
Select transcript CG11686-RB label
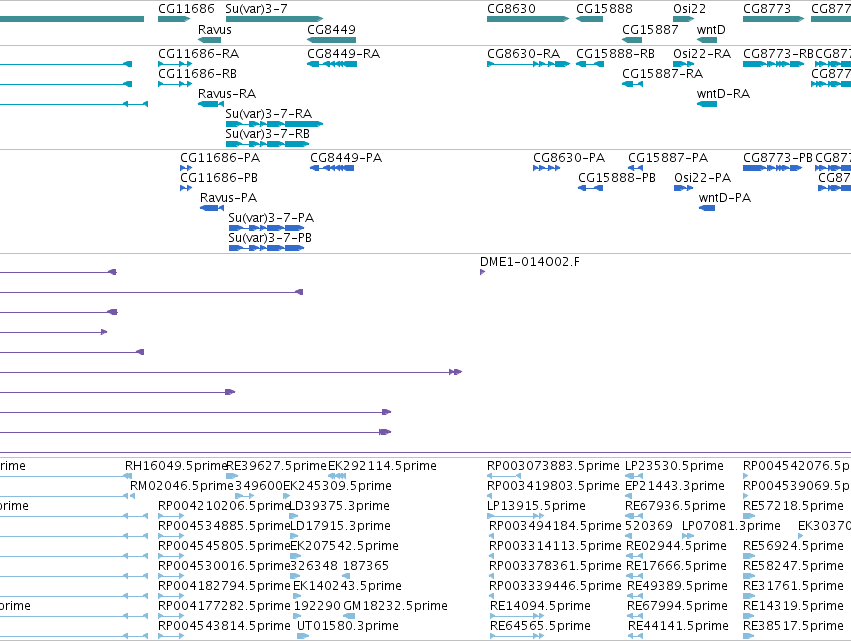[x=197, y=73]
